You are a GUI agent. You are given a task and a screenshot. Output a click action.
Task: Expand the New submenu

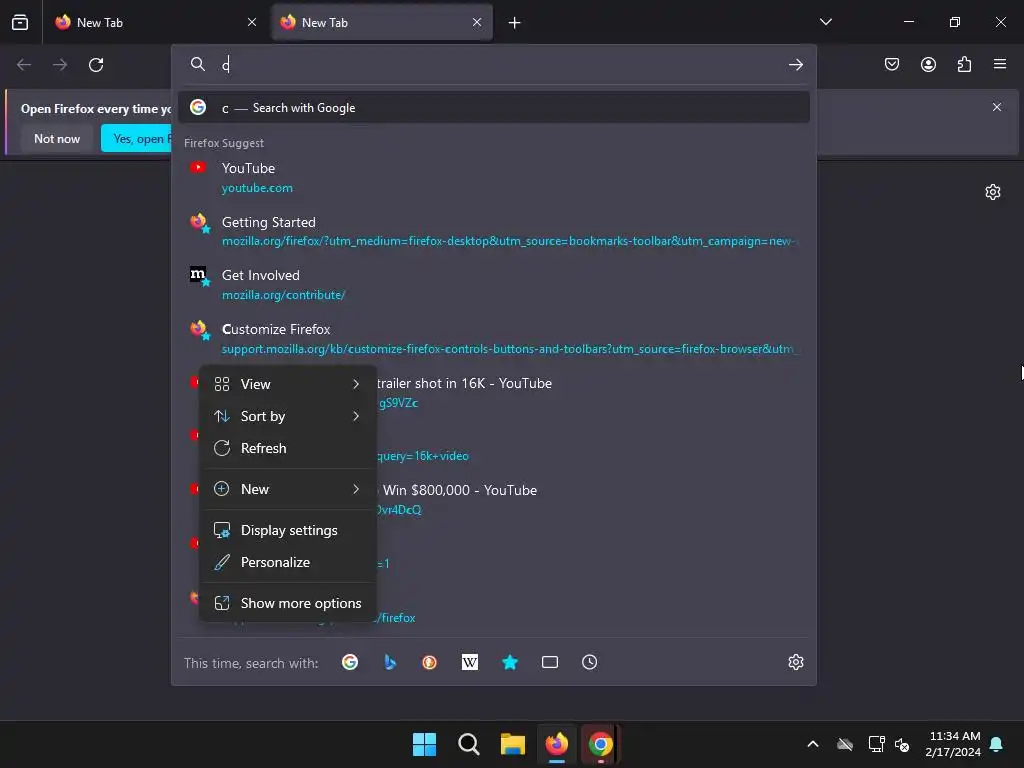click(288, 489)
